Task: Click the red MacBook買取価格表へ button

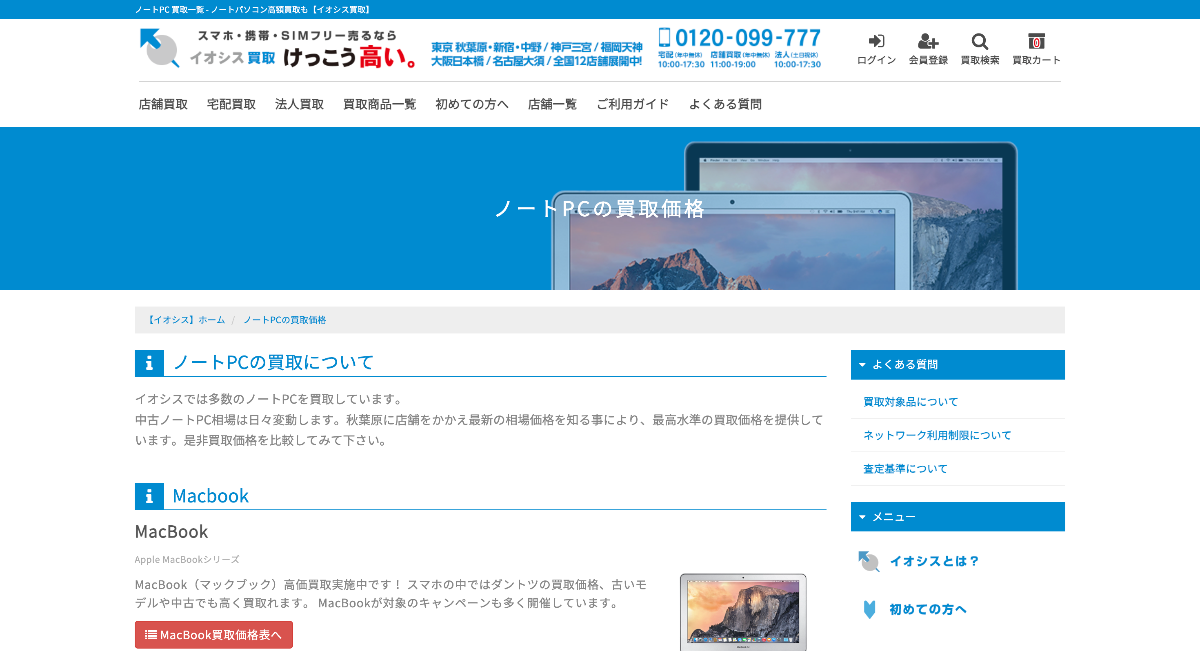Action: [214, 635]
